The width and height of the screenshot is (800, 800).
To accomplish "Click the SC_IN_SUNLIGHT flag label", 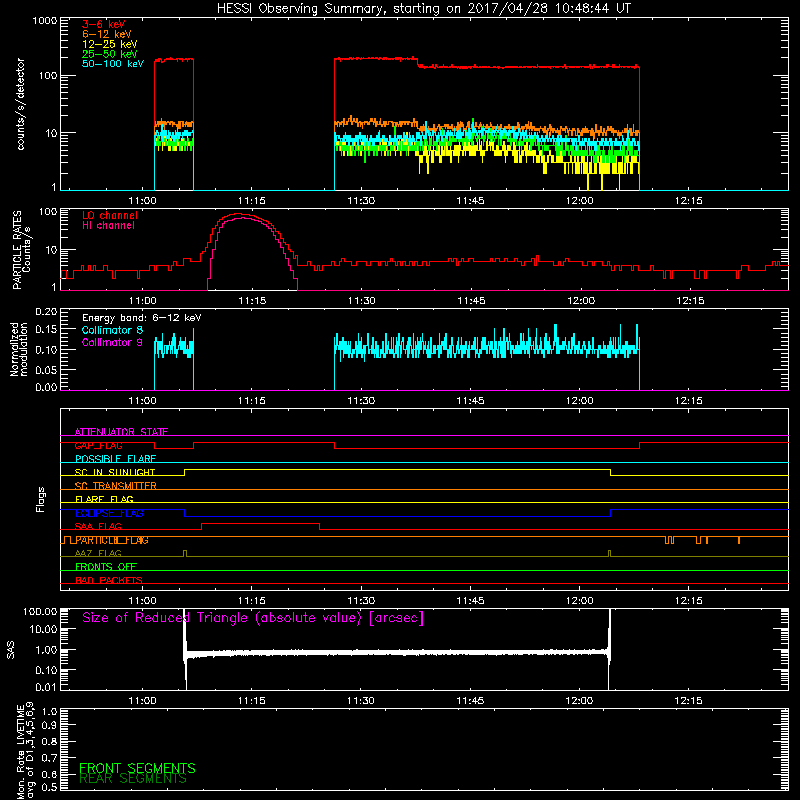I will tap(115, 472).
